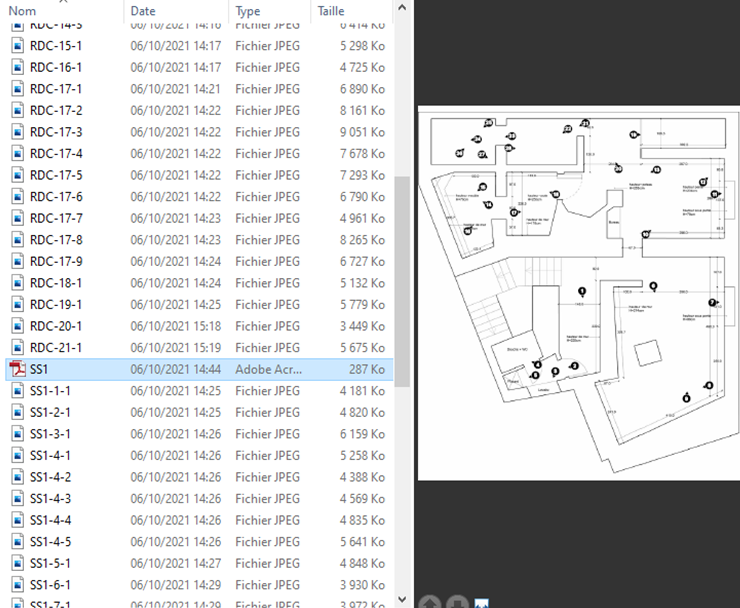Click the PDF icon of file SS1

point(18,369)
